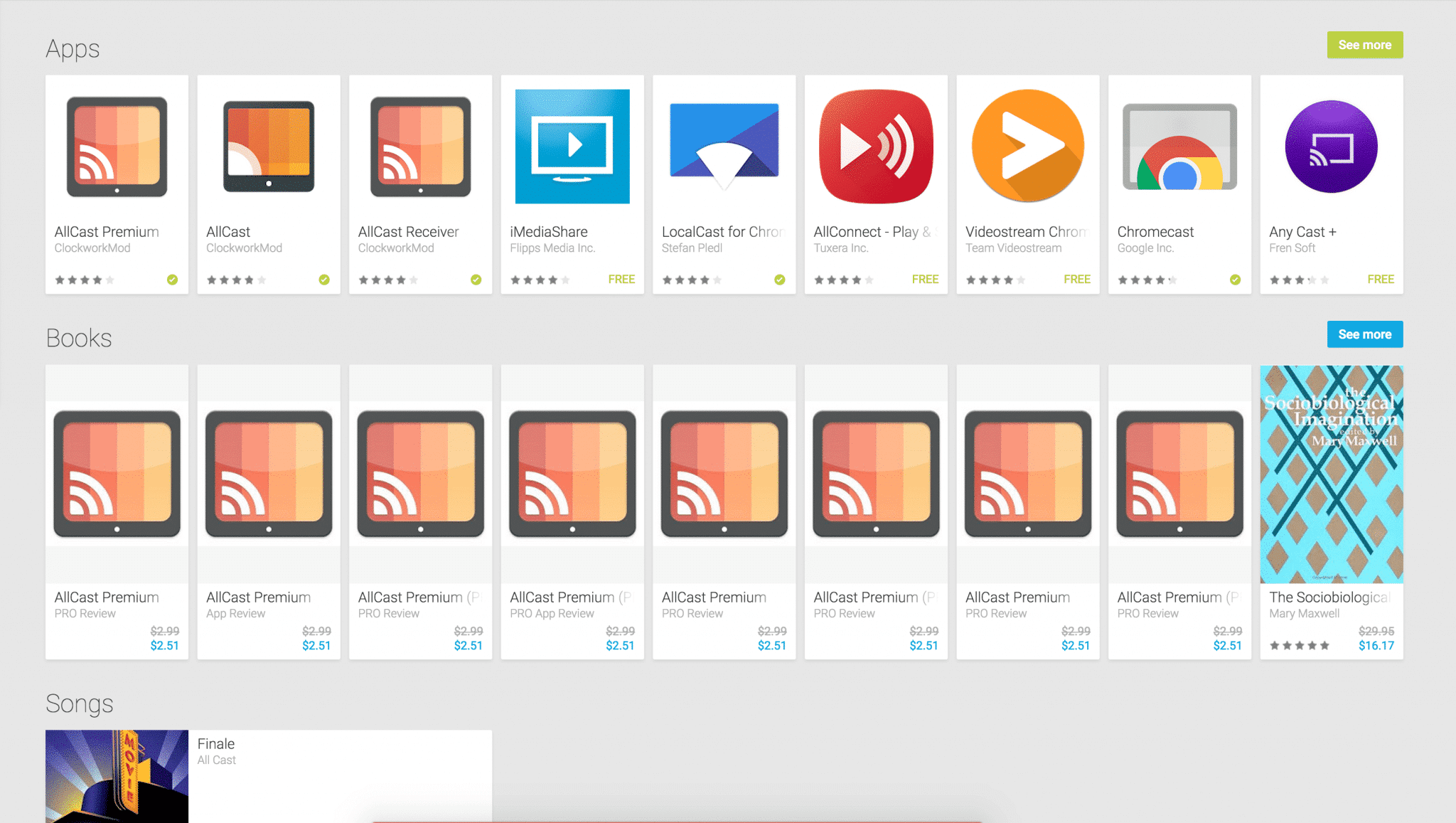Open the Chromecast app icon by Google
The image size is (1456, 823).
pyautogui.click(x=1179, y=147)
